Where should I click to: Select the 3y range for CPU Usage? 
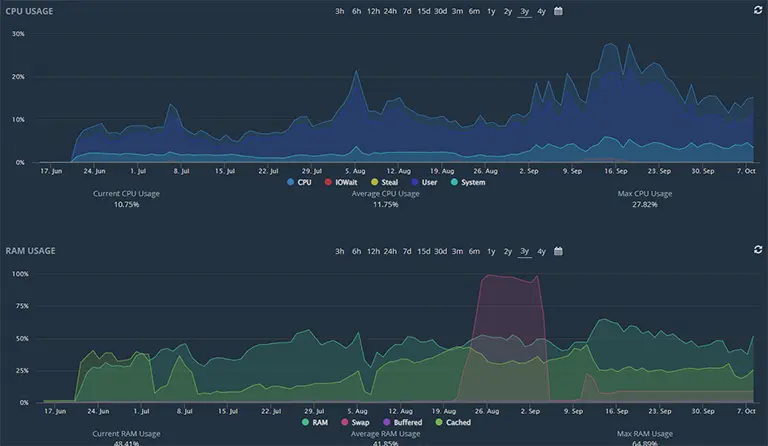524,11
